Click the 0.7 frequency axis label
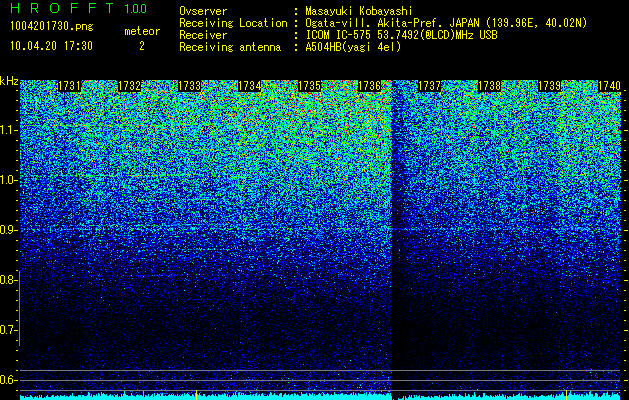The image size is (629, 400). click(x=8, y=330)
